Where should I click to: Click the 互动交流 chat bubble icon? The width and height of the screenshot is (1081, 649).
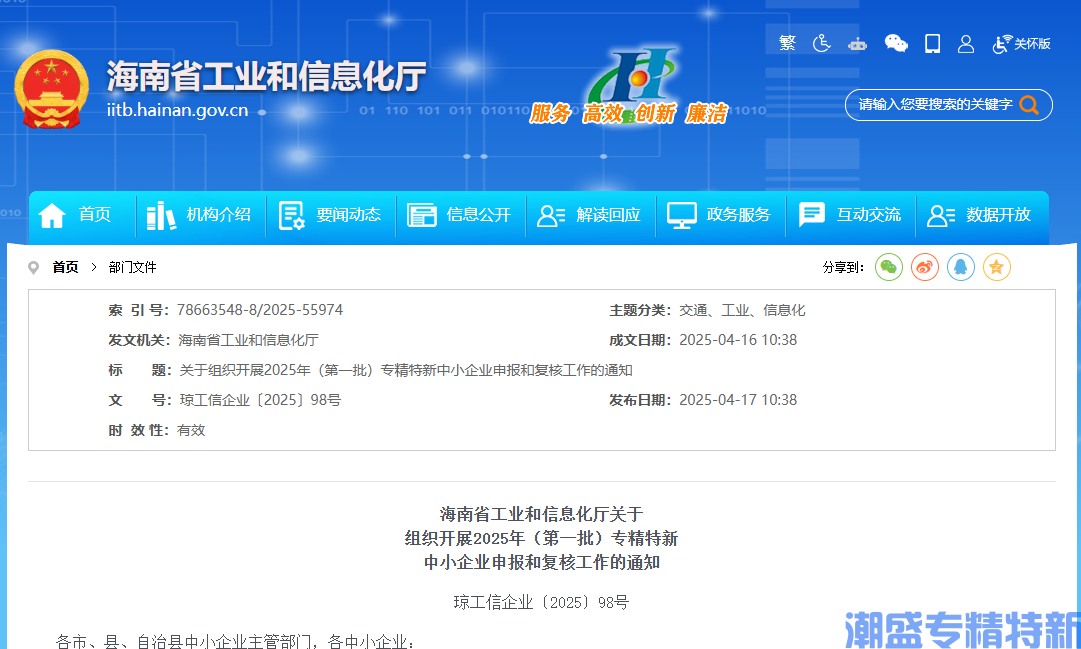coord(811,214)
